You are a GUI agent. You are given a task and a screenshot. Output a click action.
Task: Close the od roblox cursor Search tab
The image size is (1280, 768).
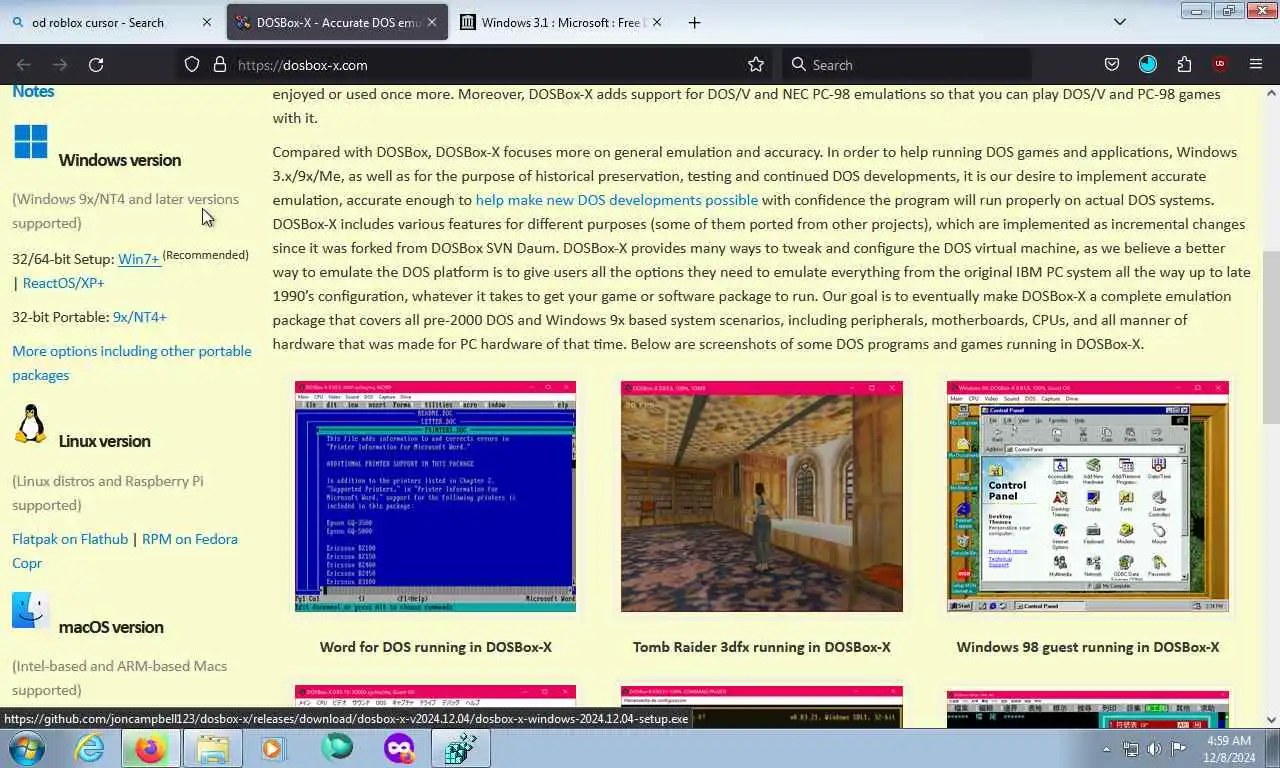pyautogui.click(x=207, y=22)
